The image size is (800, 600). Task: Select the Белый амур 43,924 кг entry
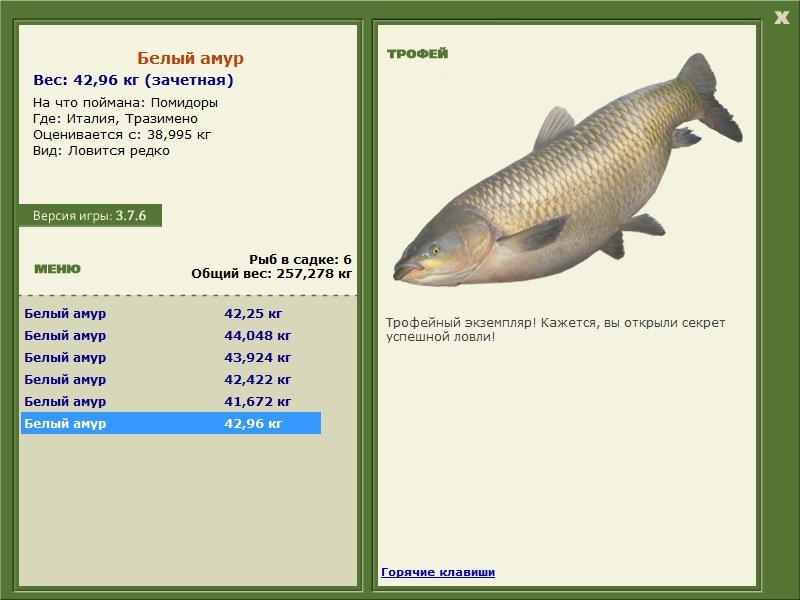tap(171, 357)
